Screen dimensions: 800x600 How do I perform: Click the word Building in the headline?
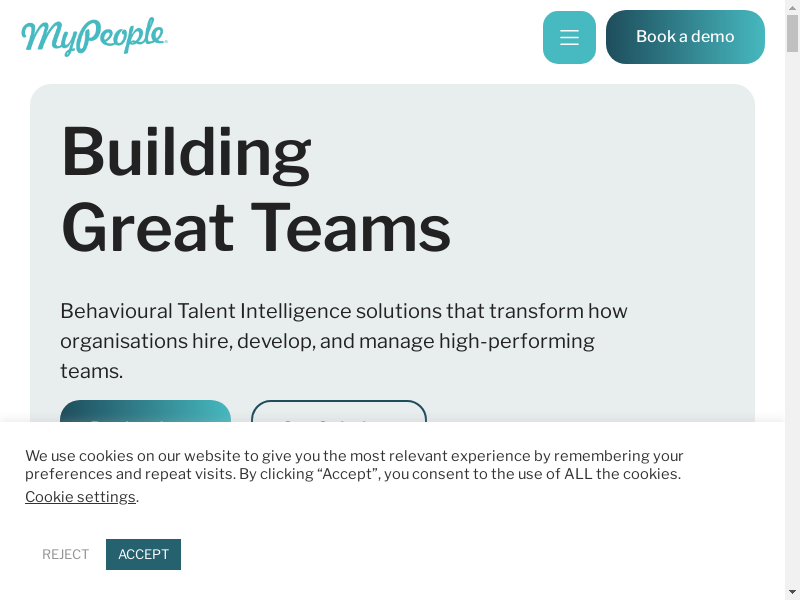(186, 152)
